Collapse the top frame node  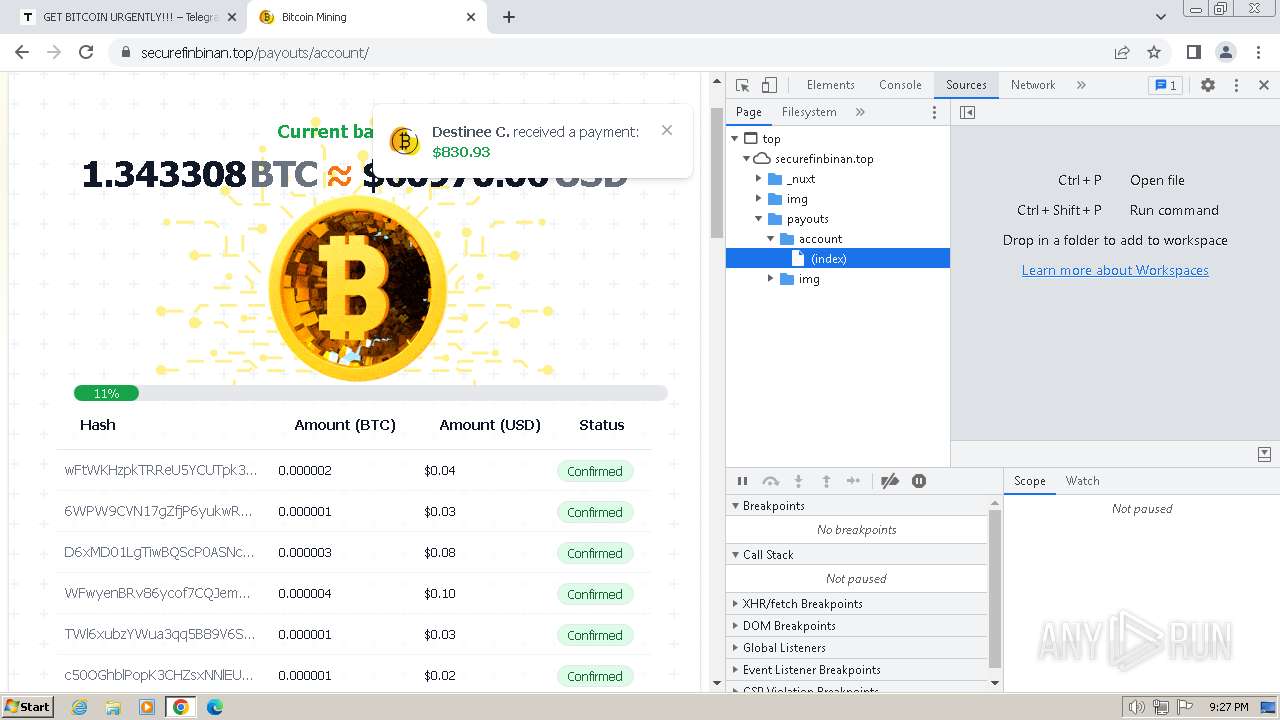tap(735, 139)
